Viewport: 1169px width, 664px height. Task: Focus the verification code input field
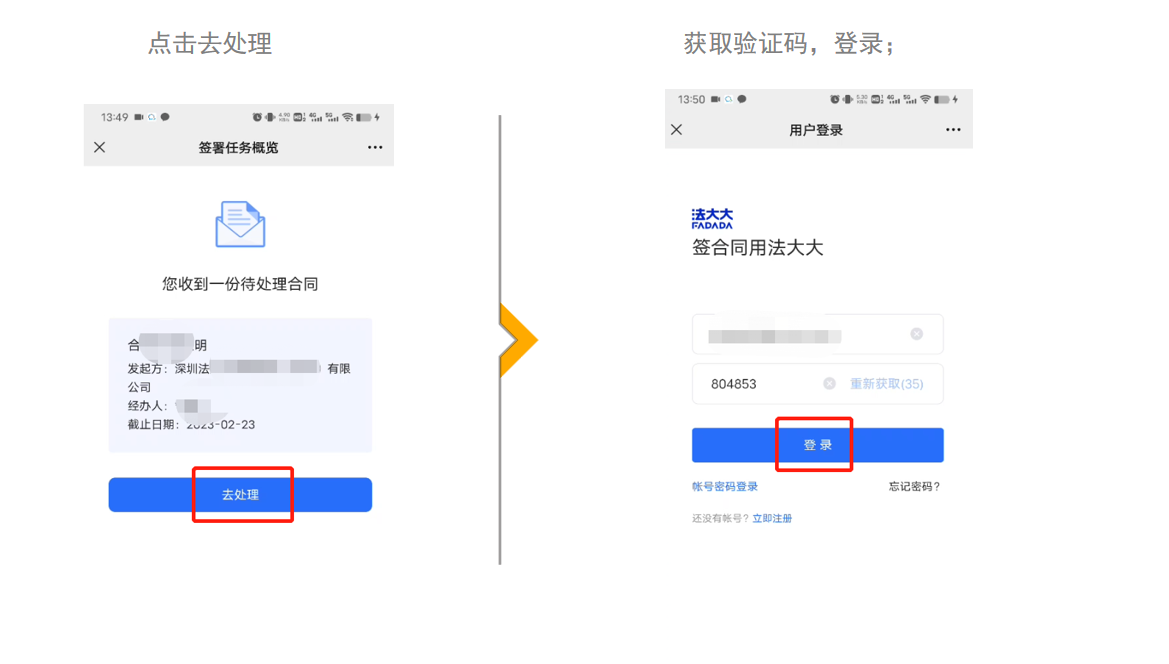click(x=760, y=384)
